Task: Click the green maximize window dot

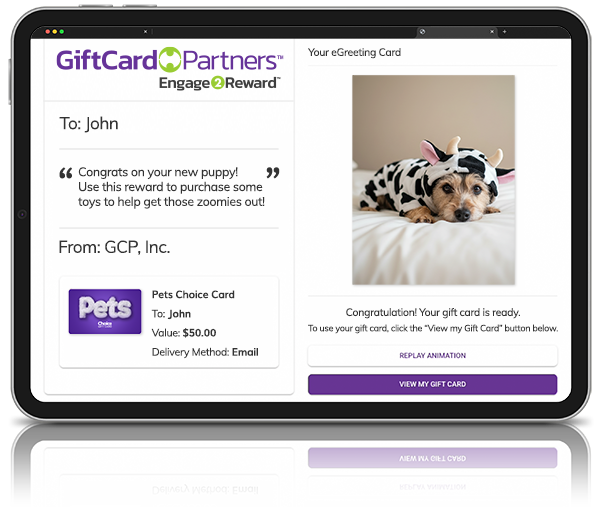Action: (x=62, y=32)
